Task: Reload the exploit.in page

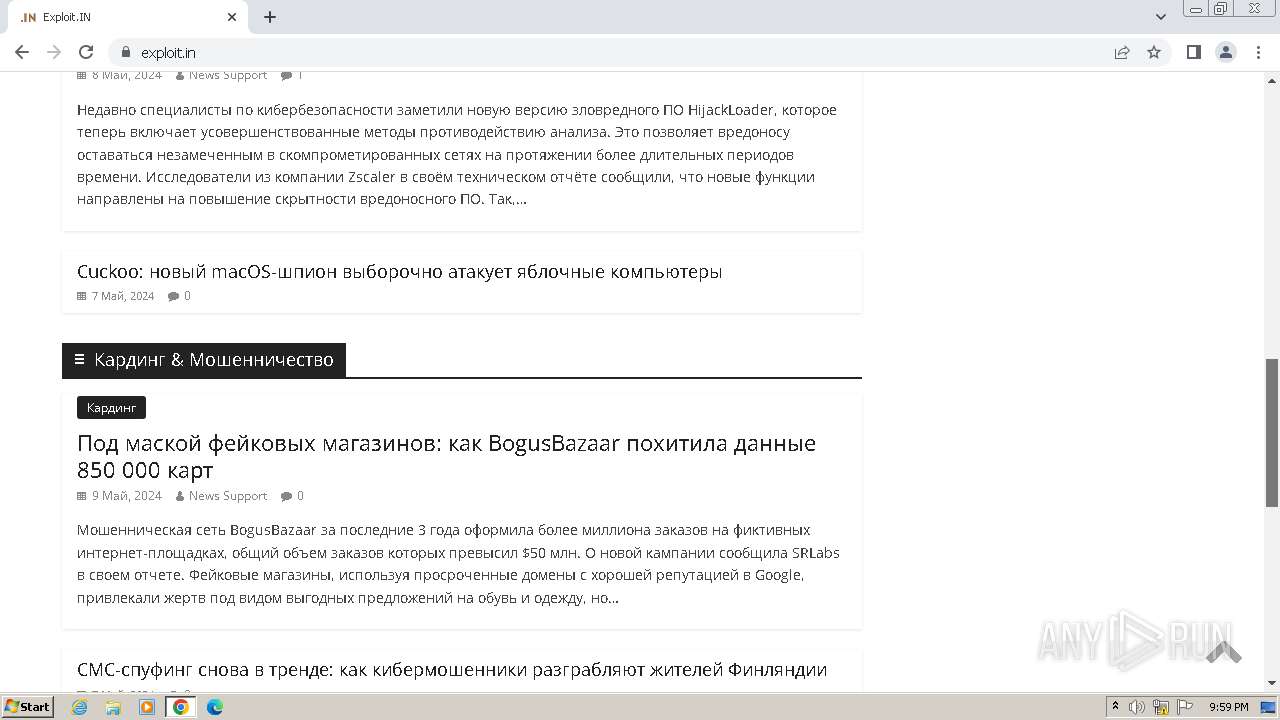Action: coord(86,52)
